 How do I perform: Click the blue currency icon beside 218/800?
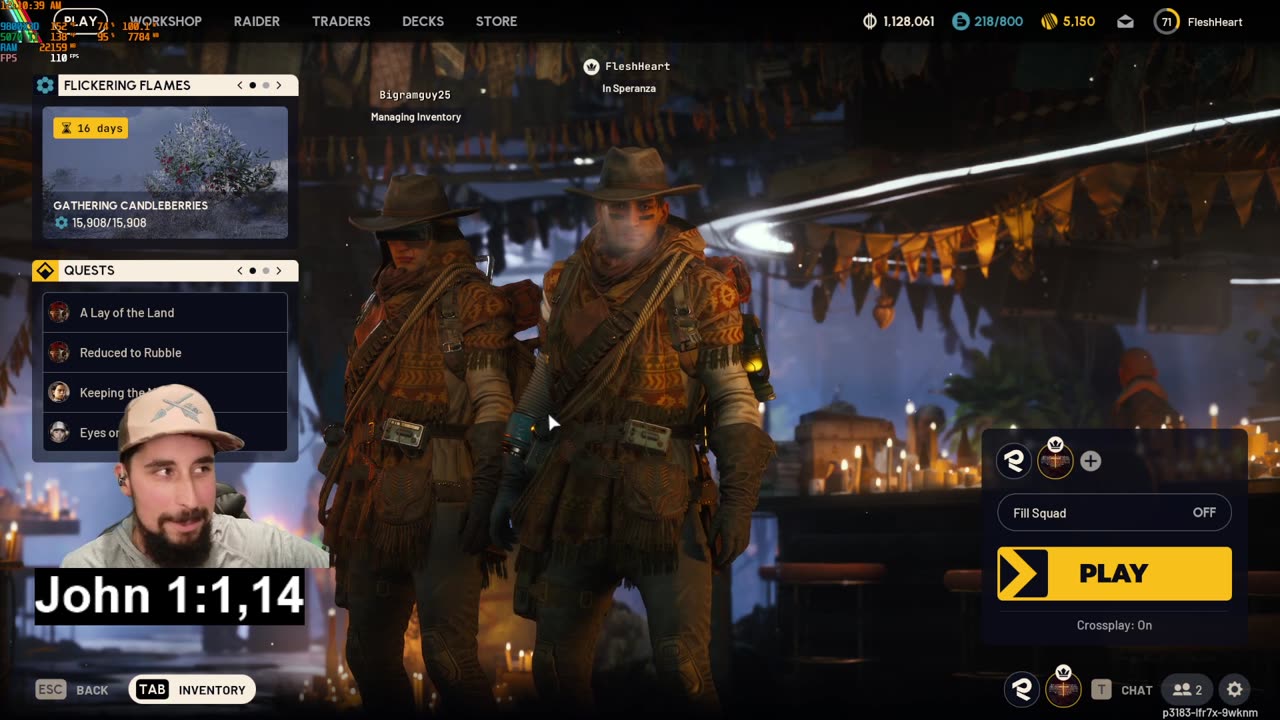(961, 21)
